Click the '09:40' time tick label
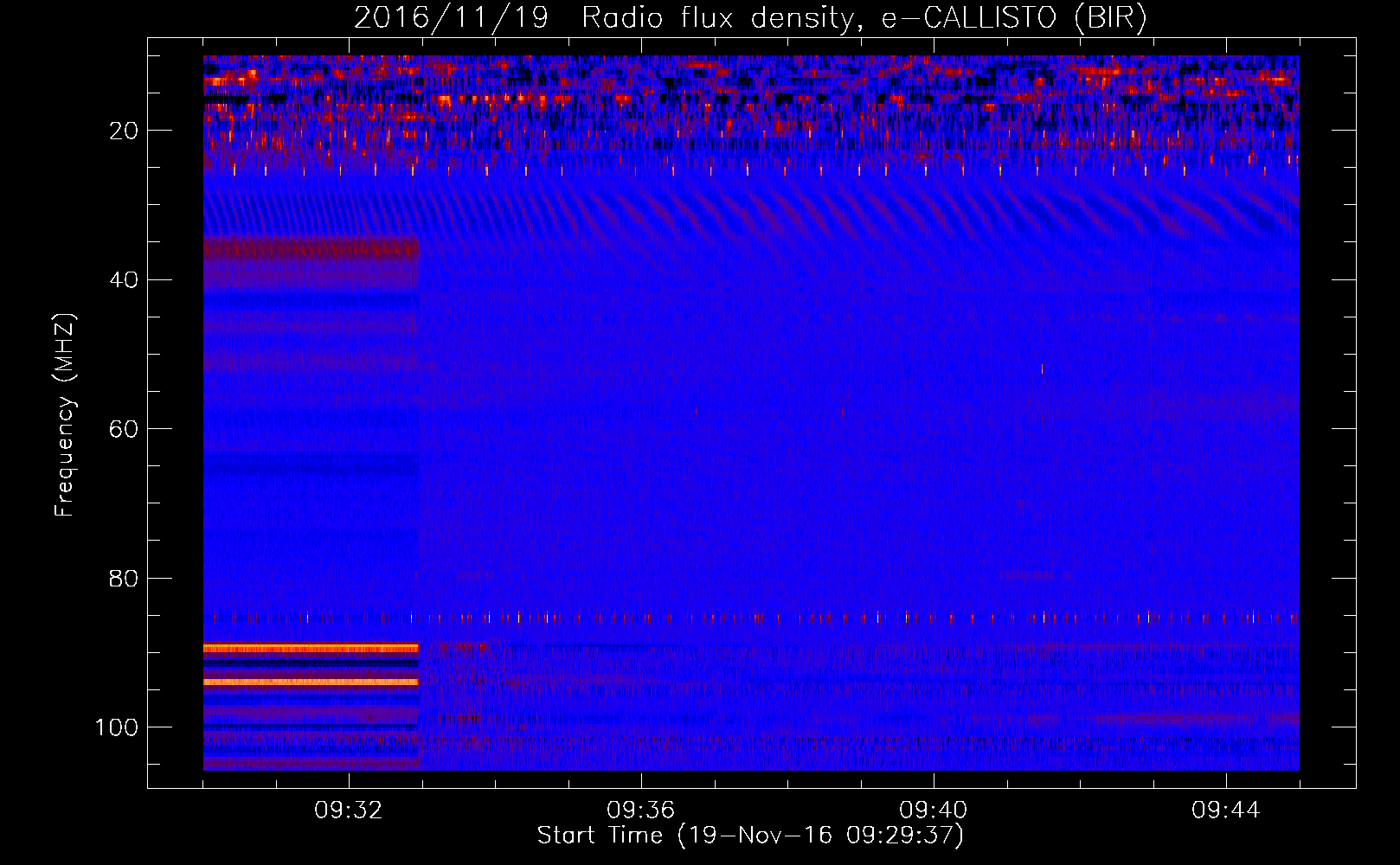The height and width of the screenshot is (865, 1400). point(933,811)
